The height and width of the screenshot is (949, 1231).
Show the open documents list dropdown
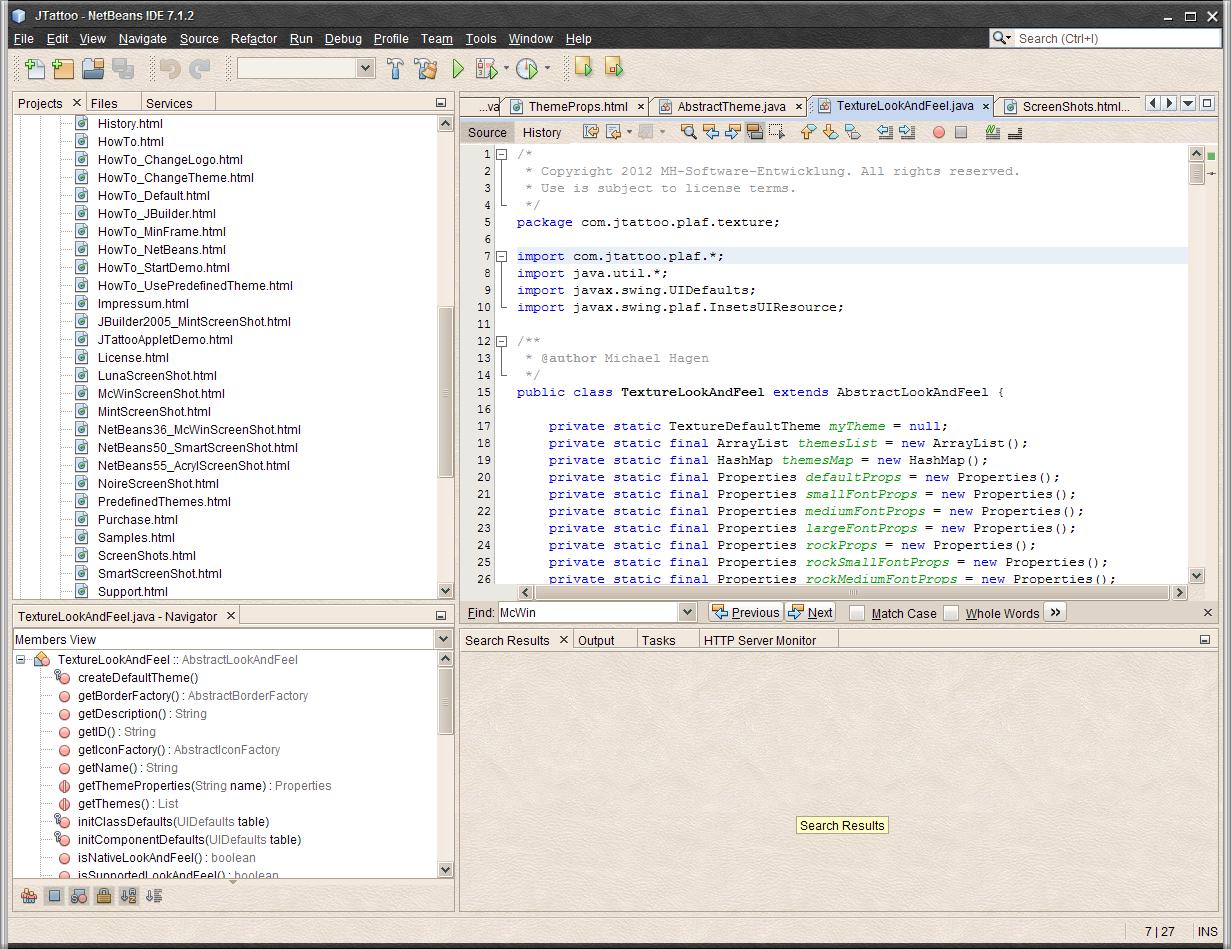click(1188, 103)
